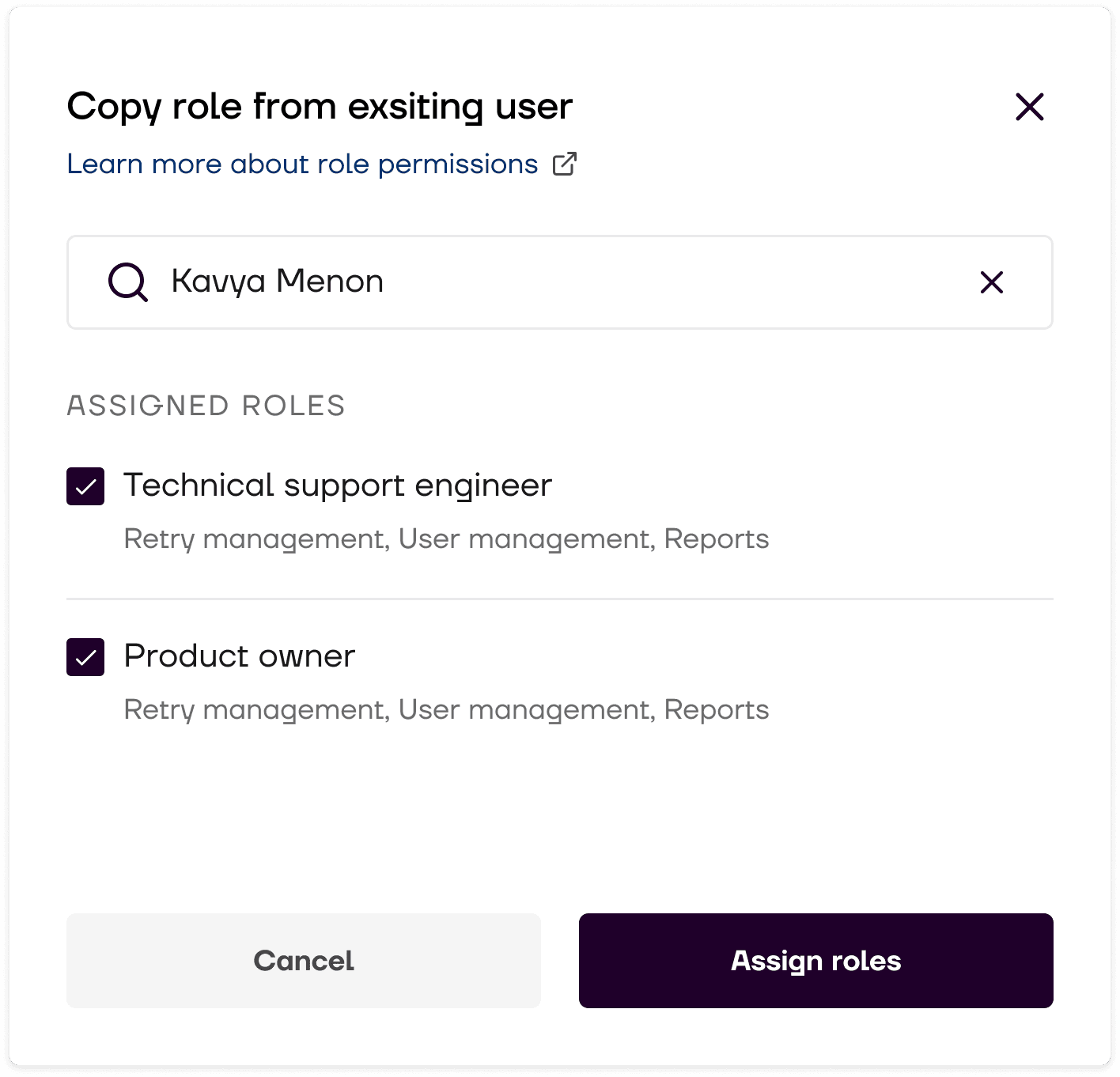Cancel the role copy
Screen dimensions: 1120x1077
[x=304, y=961]
